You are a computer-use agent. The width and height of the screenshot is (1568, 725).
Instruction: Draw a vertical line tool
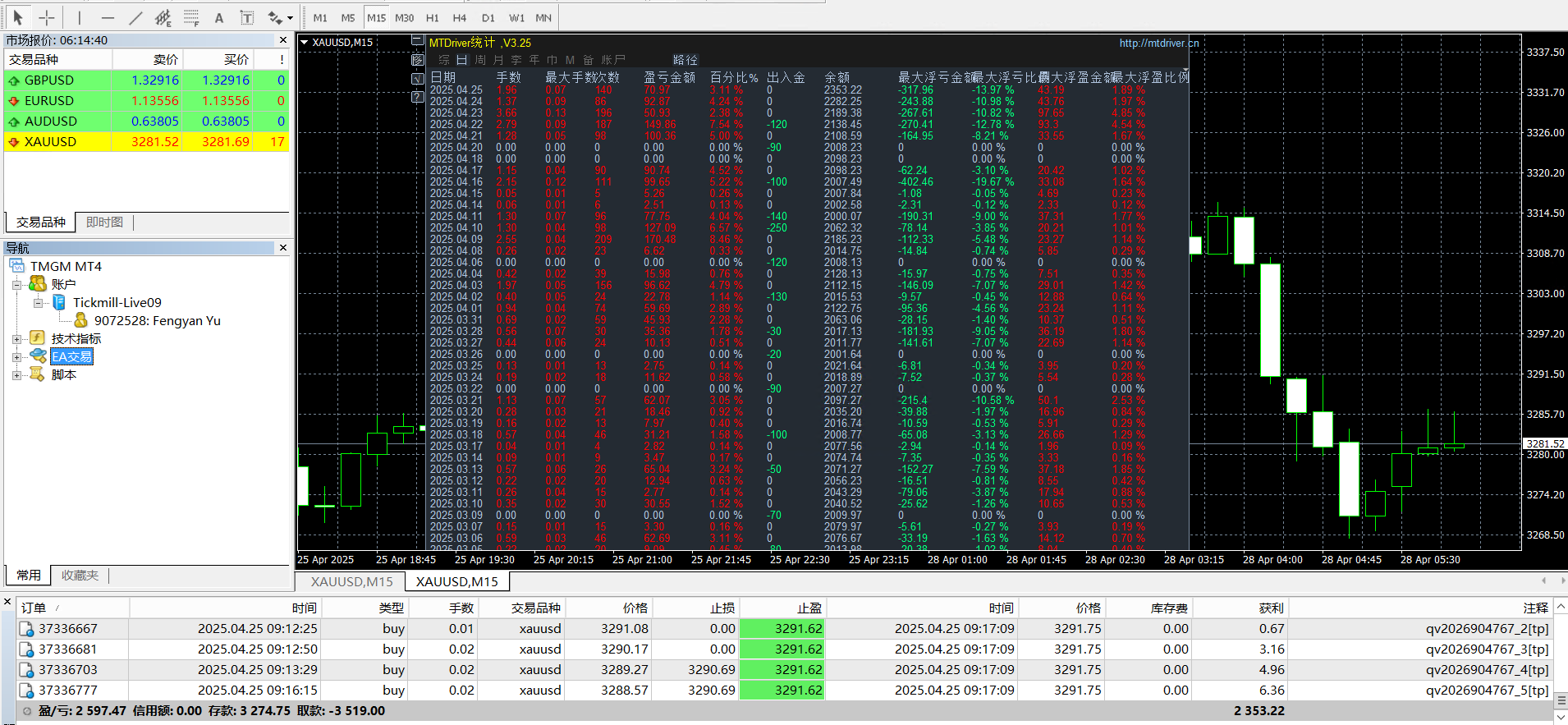click(80, 17)
